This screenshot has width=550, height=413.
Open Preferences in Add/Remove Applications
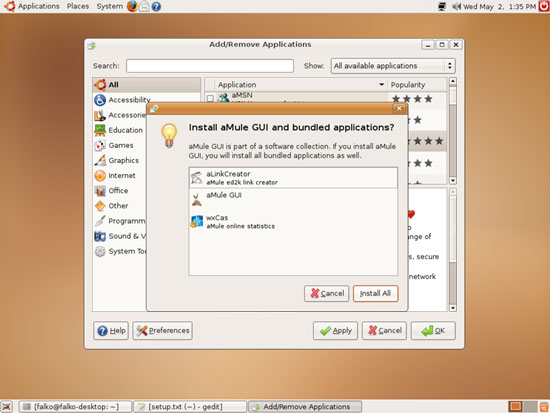click(x=162, y=331)
